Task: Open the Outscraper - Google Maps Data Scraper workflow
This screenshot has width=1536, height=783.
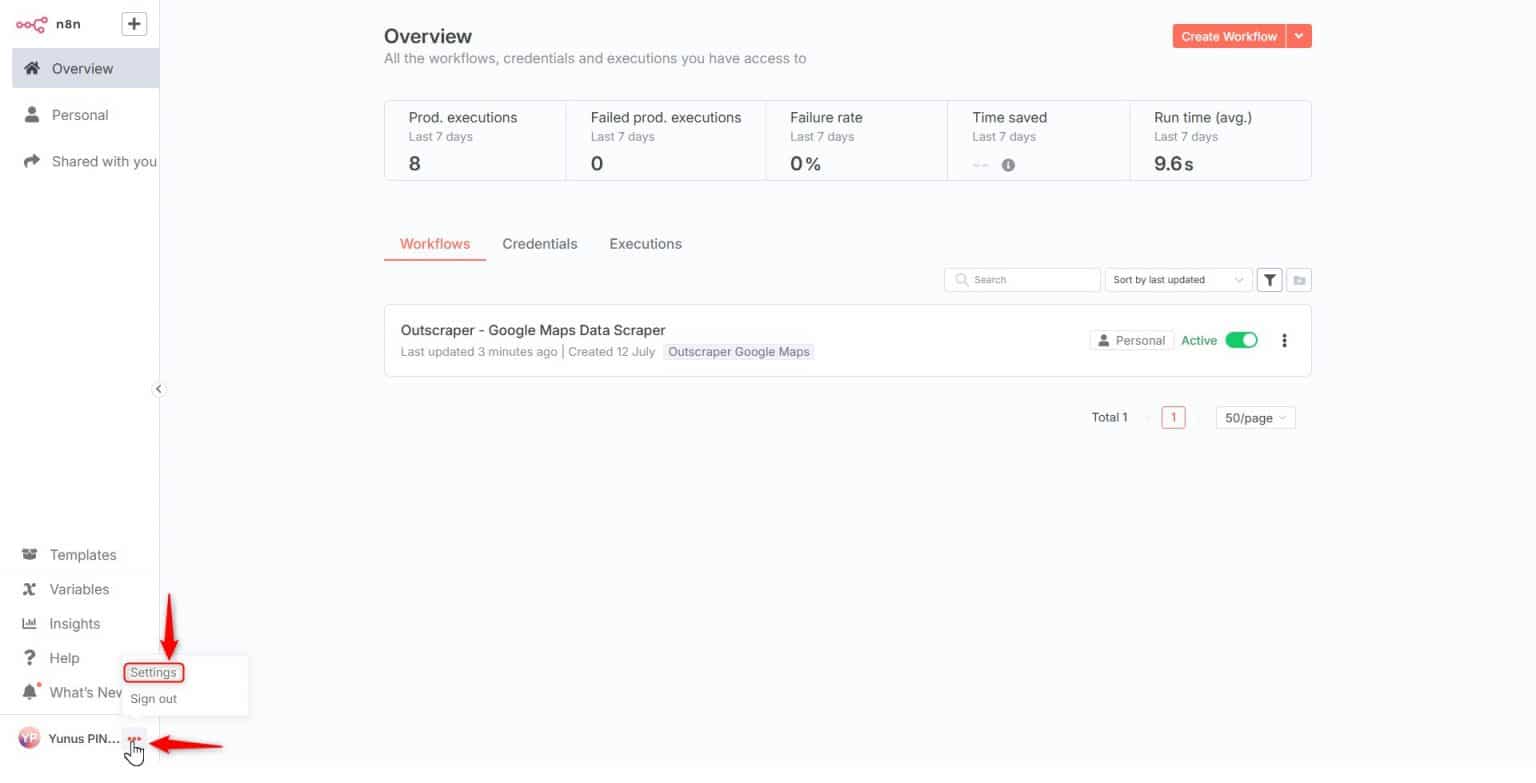Action: pos(533,330)
